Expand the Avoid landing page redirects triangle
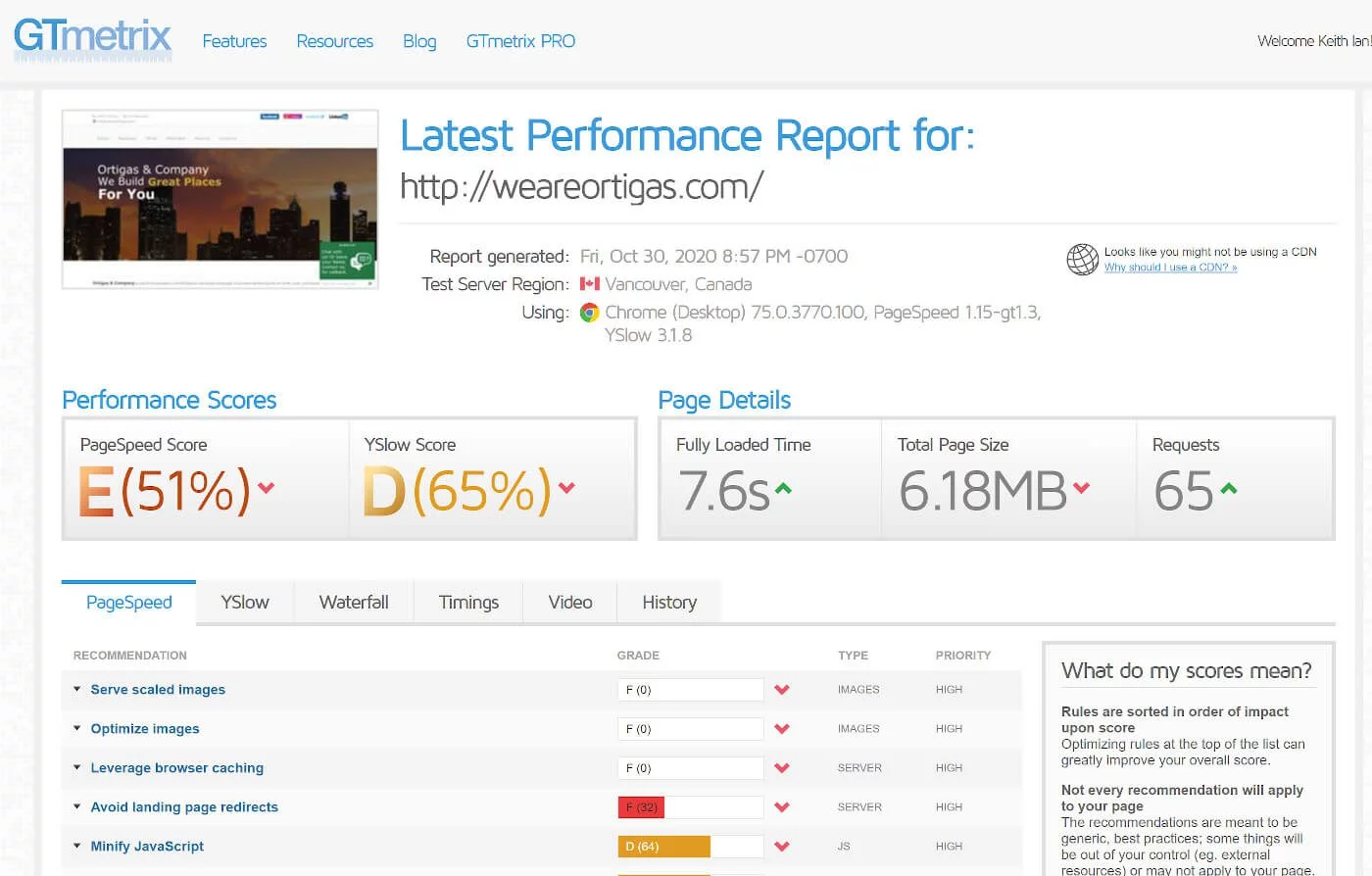 click(76, 806)
